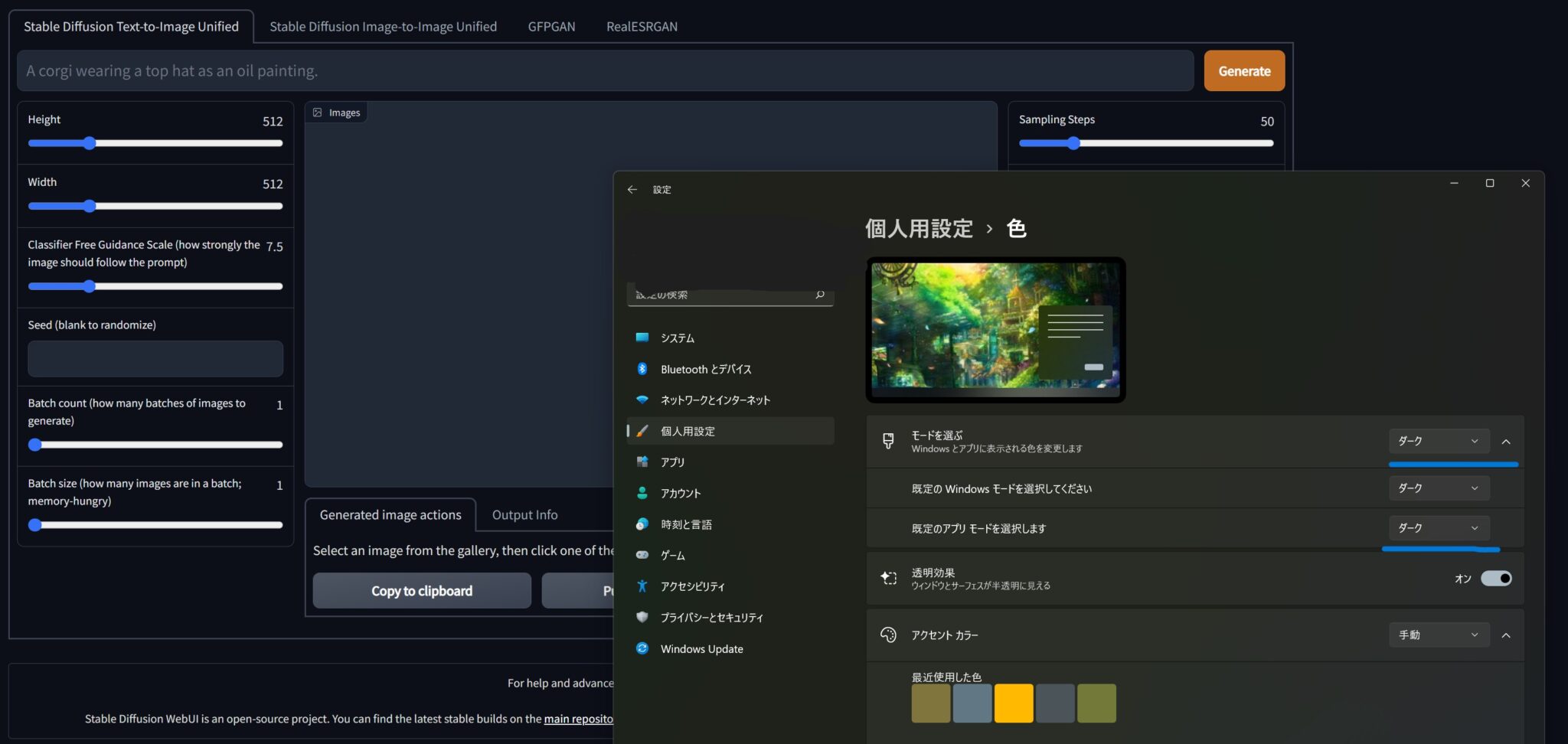
Task: Toggle the transparency effects (透明効果) switch
Action: coord(1495,579)
